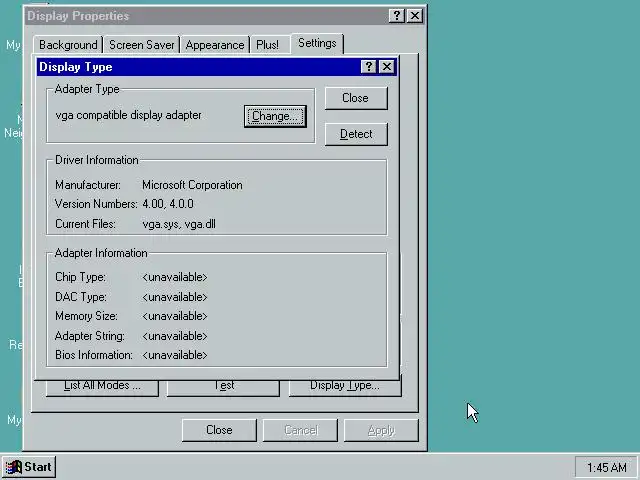Click current files 'vga.sys, vga.dll'
Viewport: 640px width, 480px height.
179,224
